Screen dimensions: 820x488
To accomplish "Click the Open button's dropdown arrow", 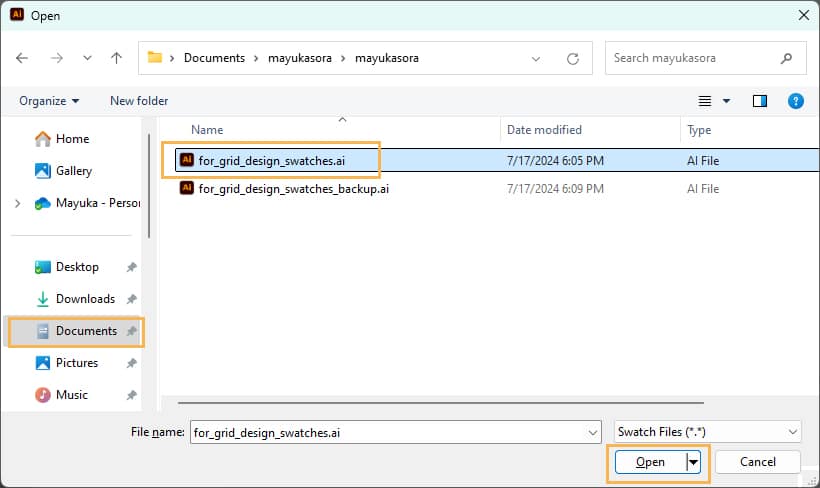I will [x=694, y=463].
